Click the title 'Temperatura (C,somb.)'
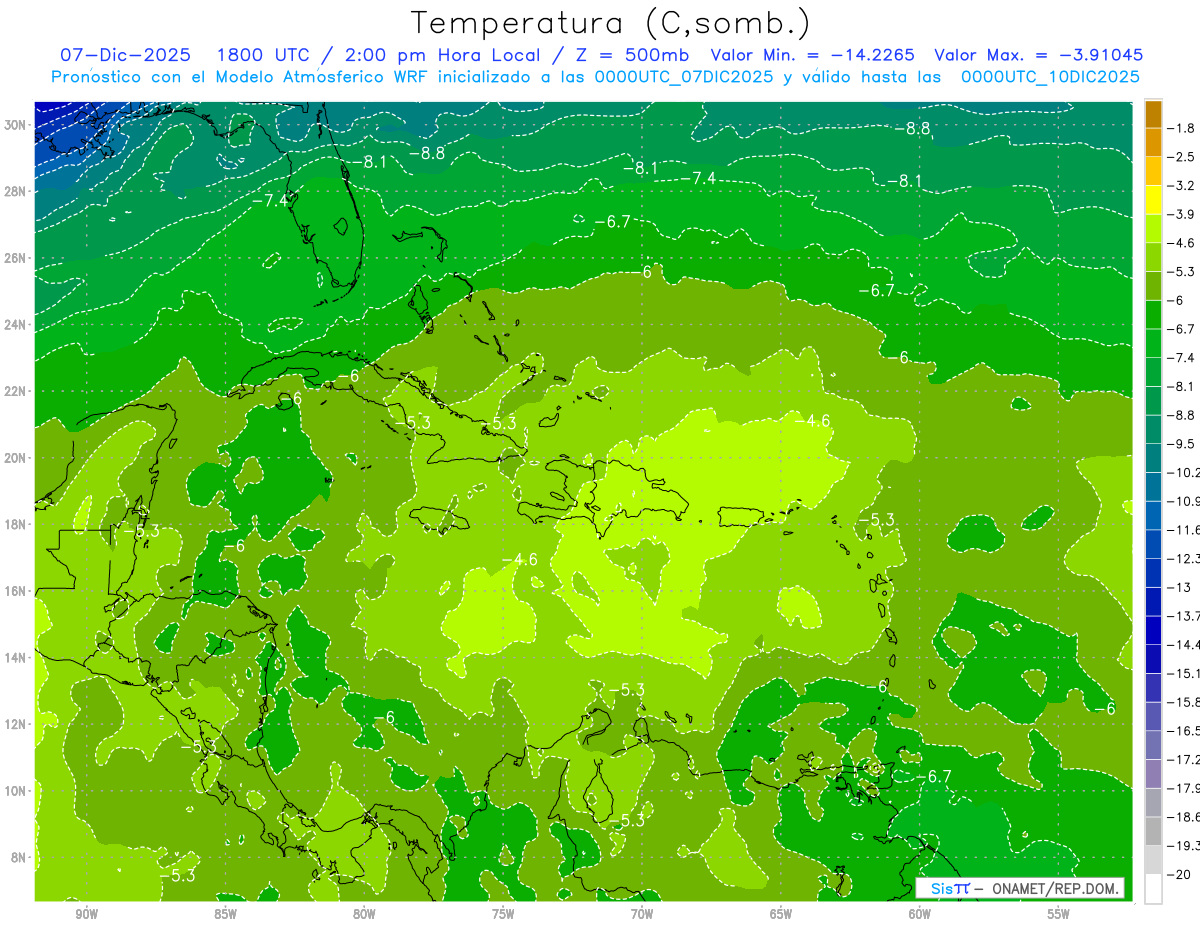1200x927 pixels. tap(611, 23)
